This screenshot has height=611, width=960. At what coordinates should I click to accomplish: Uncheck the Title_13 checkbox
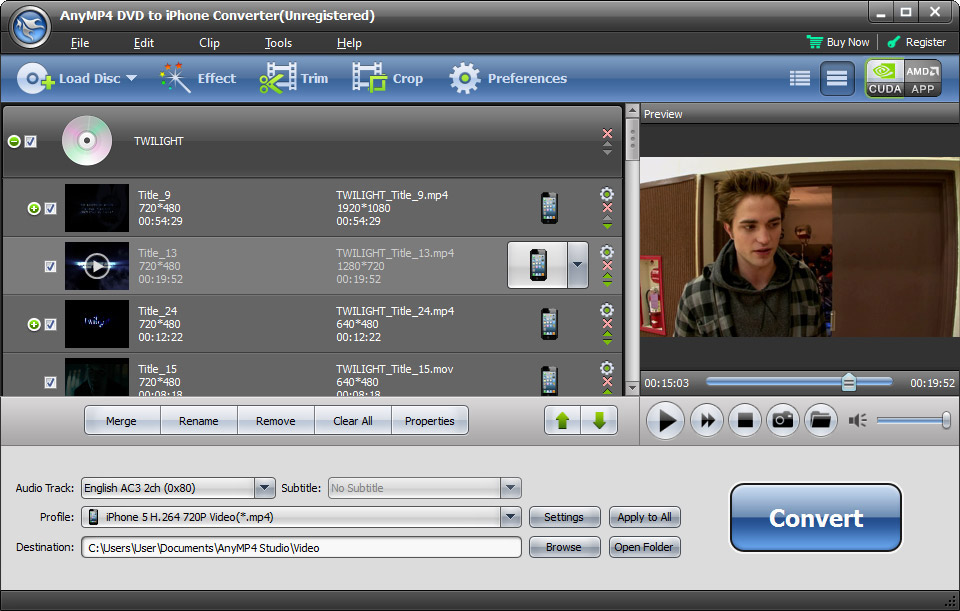click(x=50, y=266)
